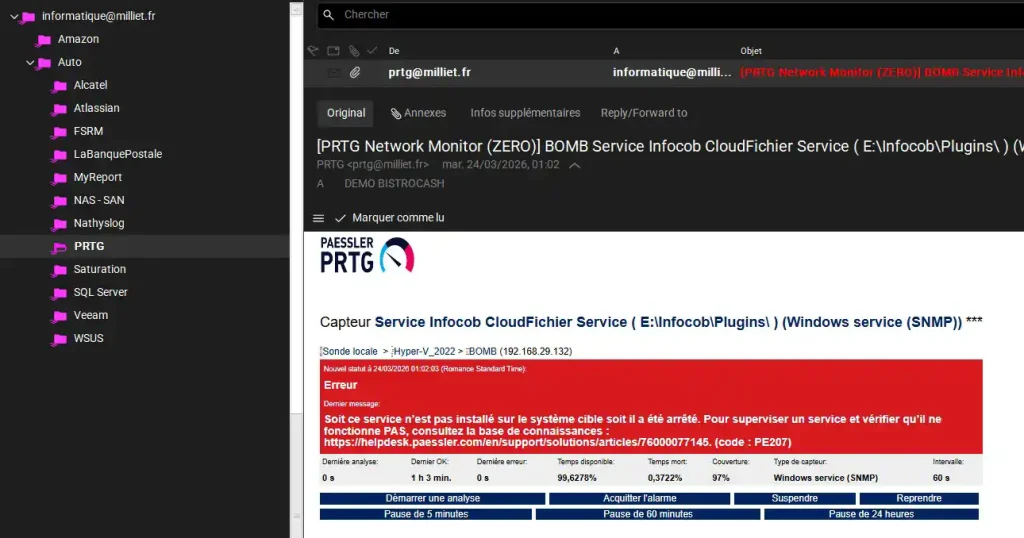Sort messages by the Objet column
The image size is (1024, 538).
click(751, 51)
